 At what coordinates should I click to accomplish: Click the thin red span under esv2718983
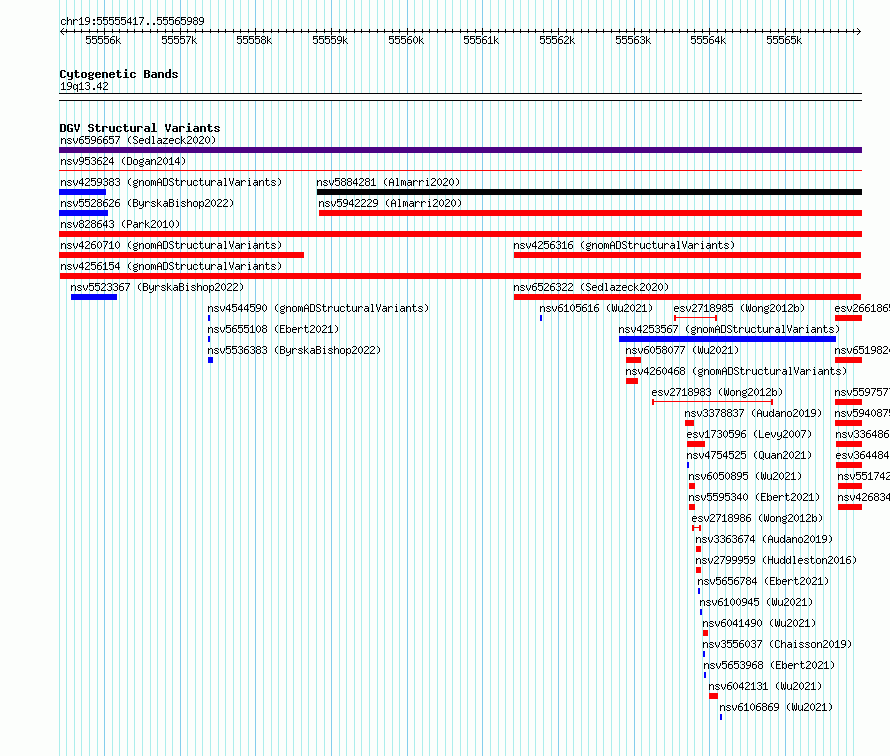click(712, 402)
